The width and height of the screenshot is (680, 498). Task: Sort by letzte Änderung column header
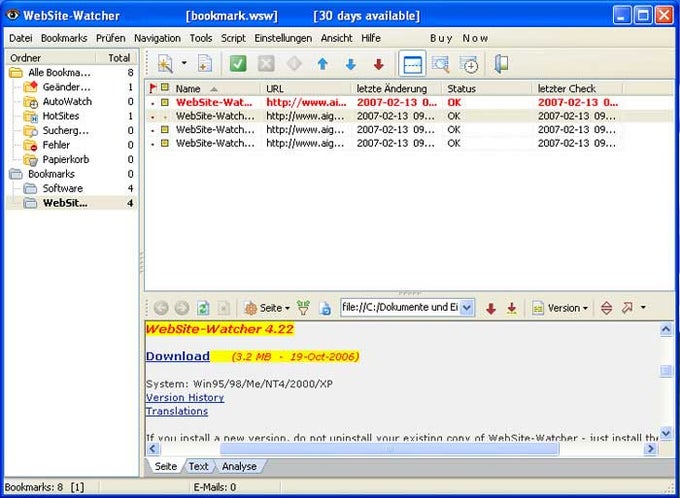[x=396, y=88]
